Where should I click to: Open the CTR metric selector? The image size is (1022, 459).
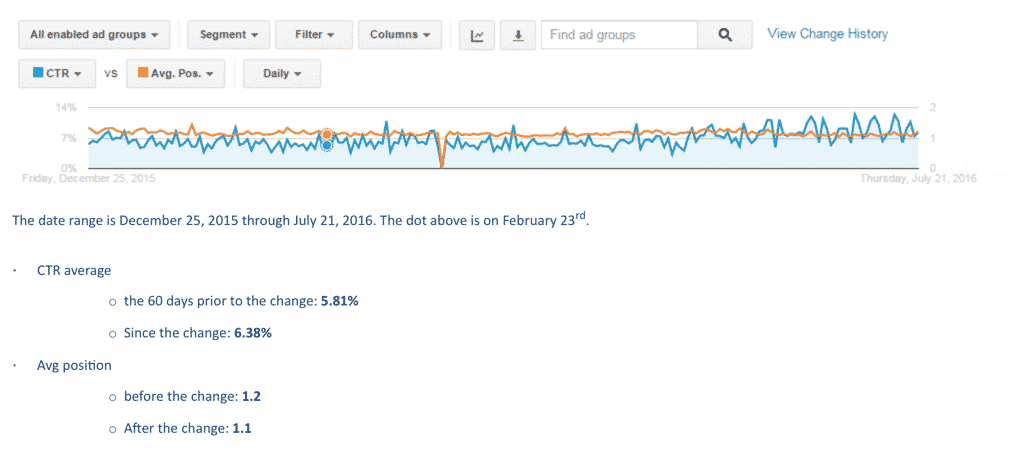[x=57, y=74]
